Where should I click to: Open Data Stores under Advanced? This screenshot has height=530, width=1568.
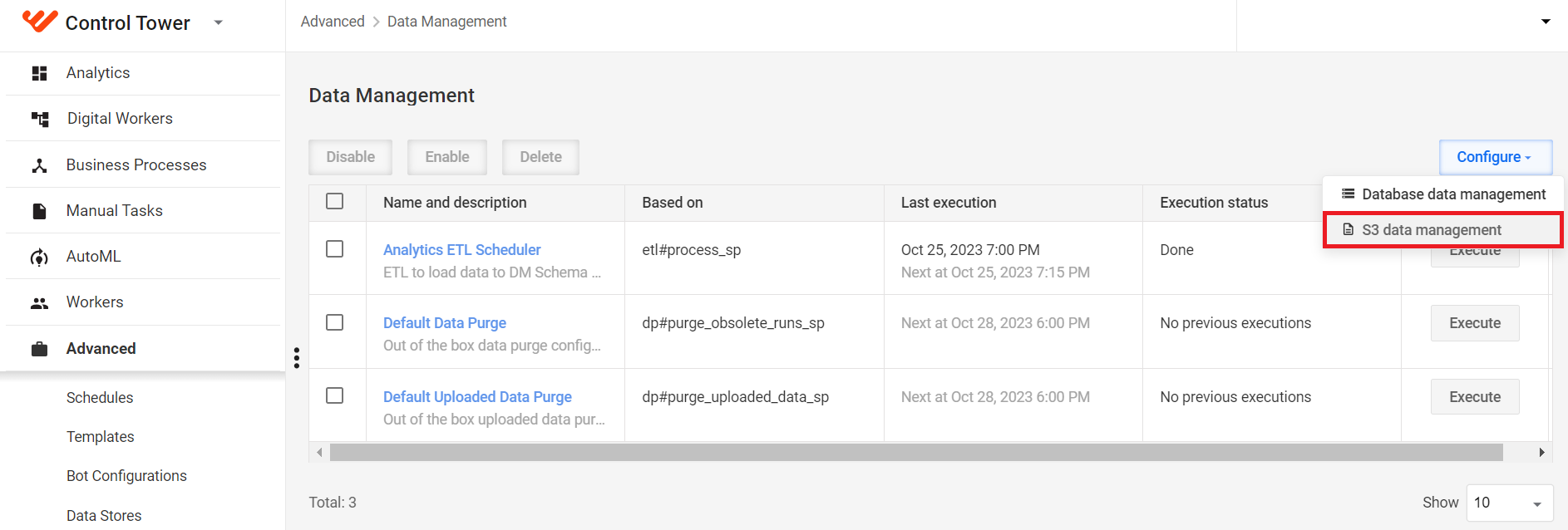coord(104,516)
